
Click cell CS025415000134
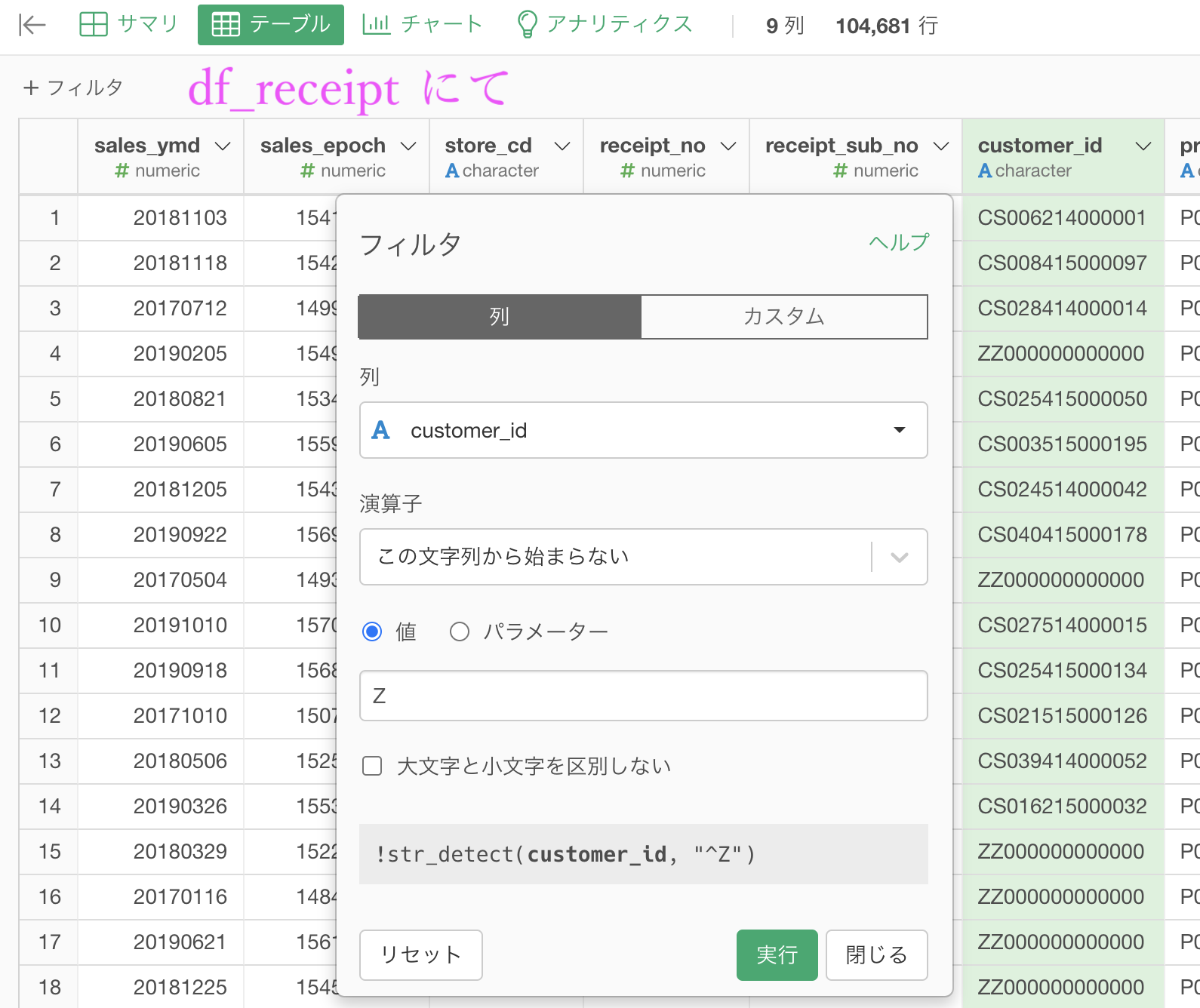(1063, 671)
